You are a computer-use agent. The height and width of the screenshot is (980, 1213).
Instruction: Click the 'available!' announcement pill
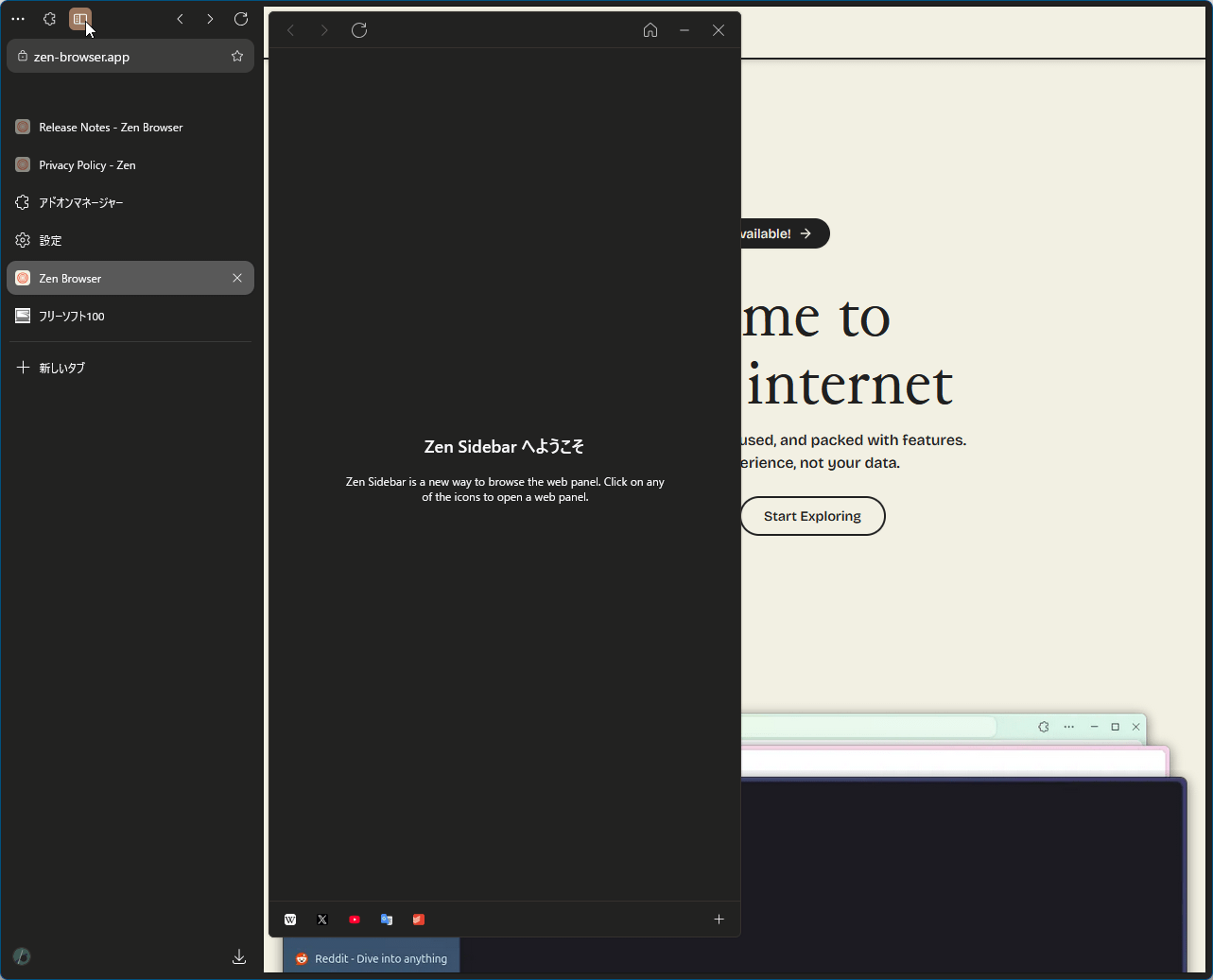coord(785,233)
